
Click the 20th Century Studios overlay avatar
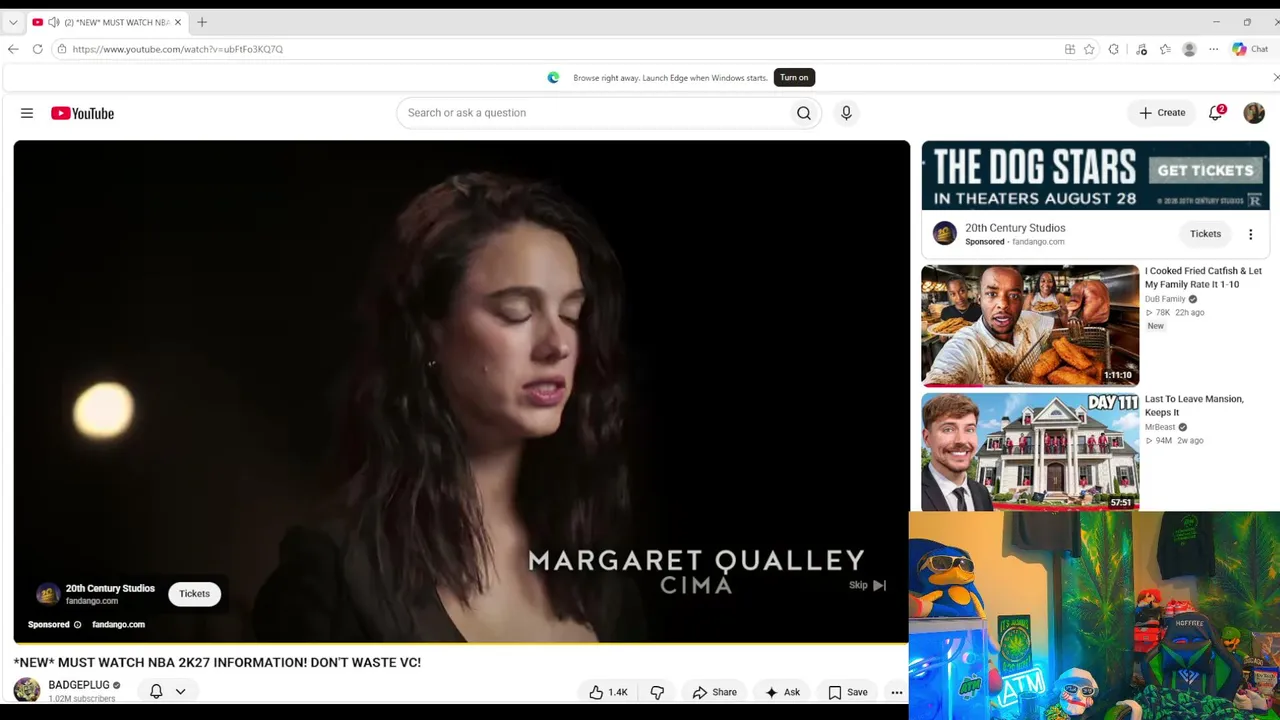[48, 594]
